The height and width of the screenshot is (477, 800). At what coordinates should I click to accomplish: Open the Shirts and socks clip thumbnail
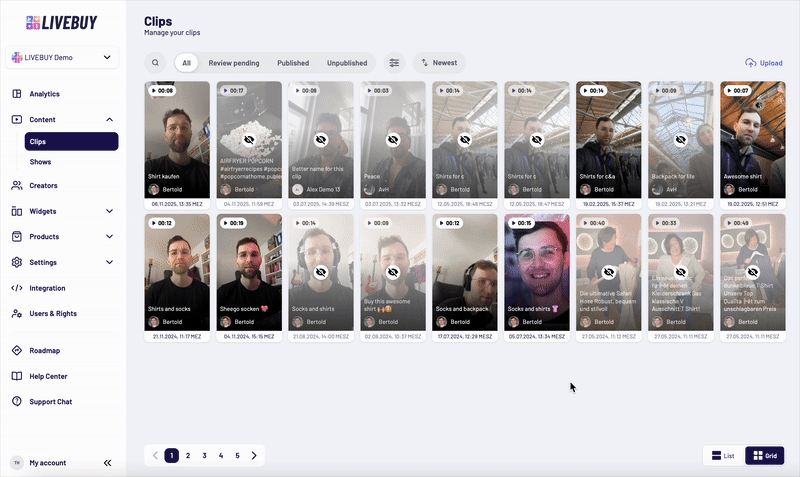pos(177,272)
